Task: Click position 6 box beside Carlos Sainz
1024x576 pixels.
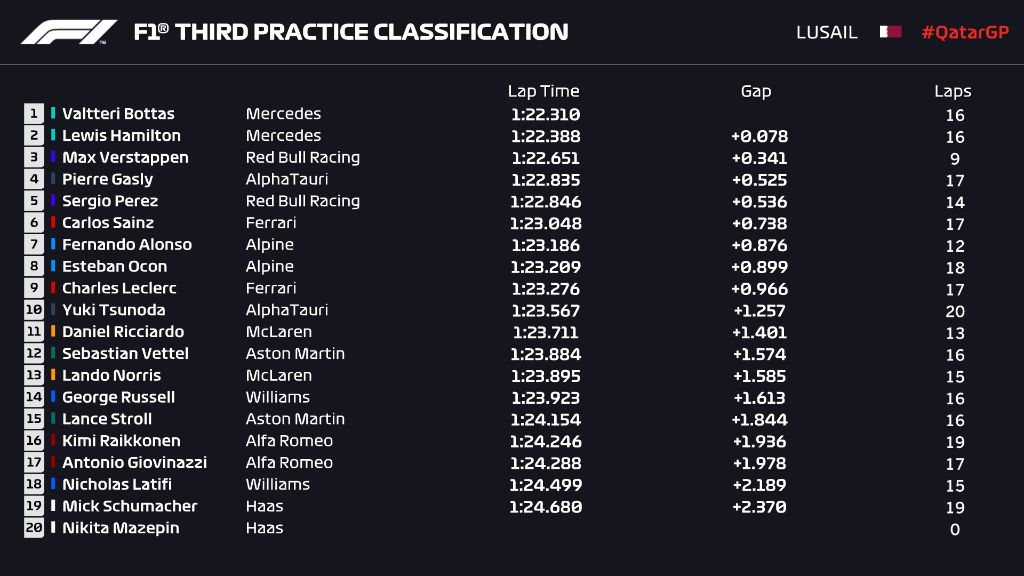Action: (34, 223)
